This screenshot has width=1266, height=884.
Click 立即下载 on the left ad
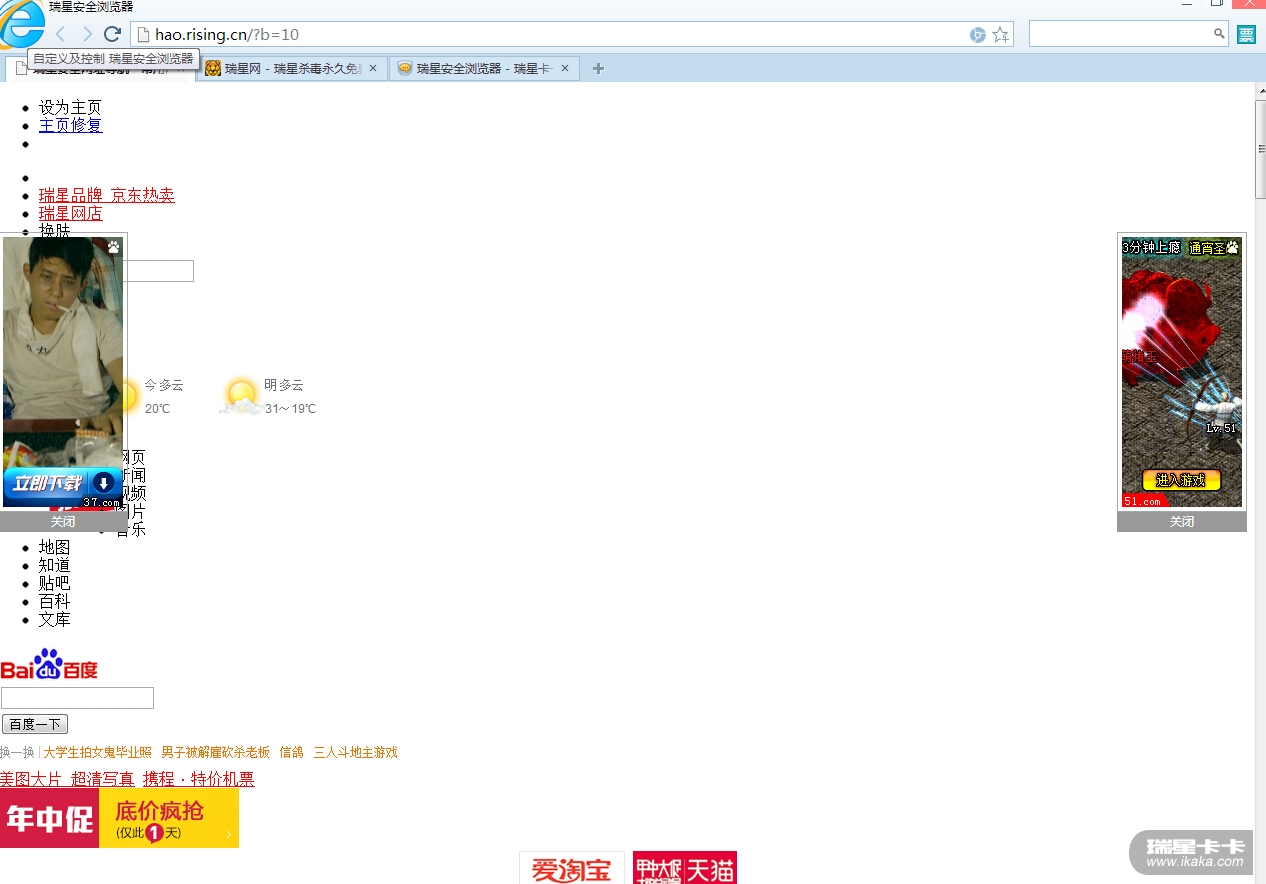62,484
